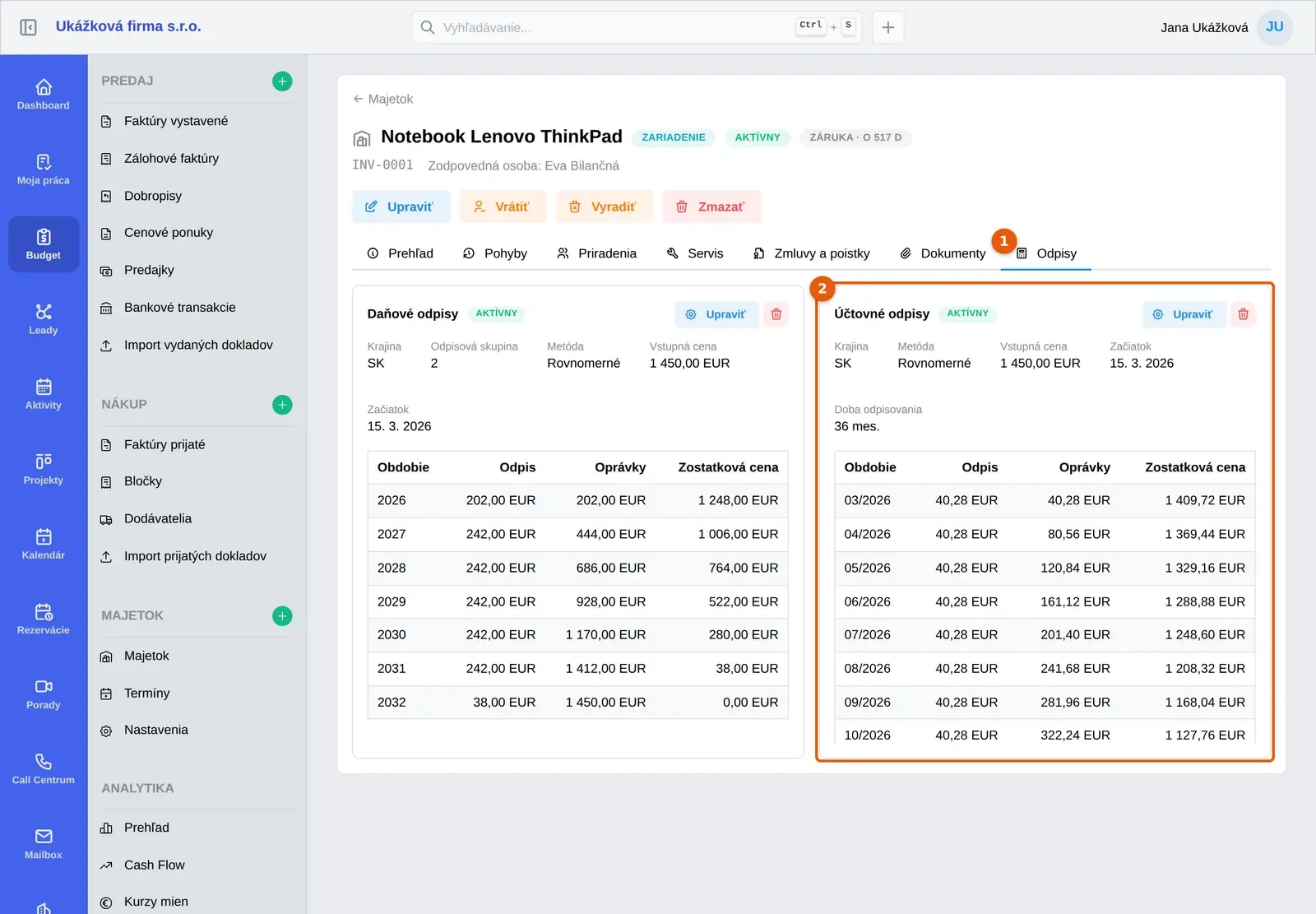Open Zmluvy a poistky tab
This screenshot has width=1316, height=914.
click(x=812, y=253)
